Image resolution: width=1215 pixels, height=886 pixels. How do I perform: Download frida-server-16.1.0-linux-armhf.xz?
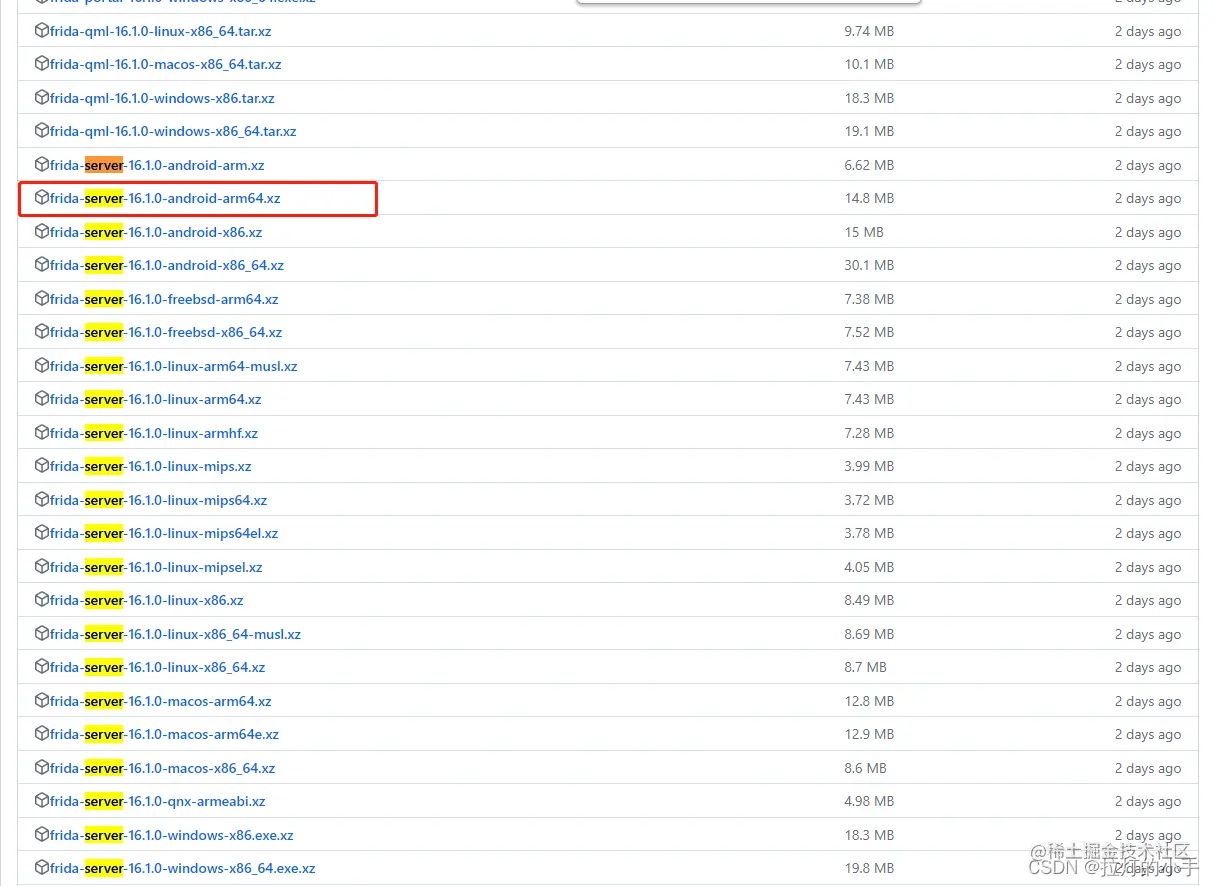pos(154,433)
